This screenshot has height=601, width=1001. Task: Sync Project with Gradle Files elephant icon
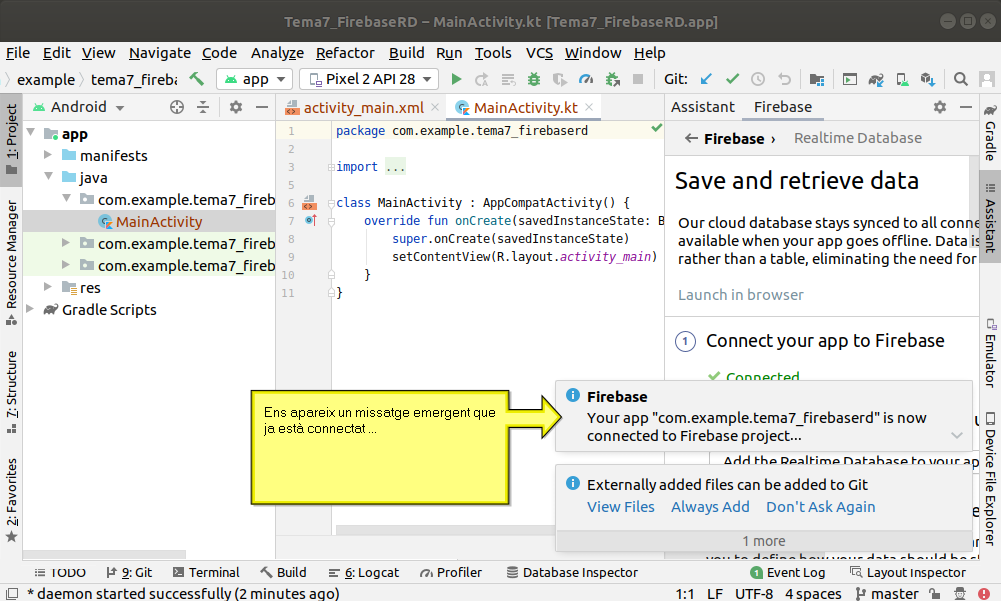pos(876,79)
